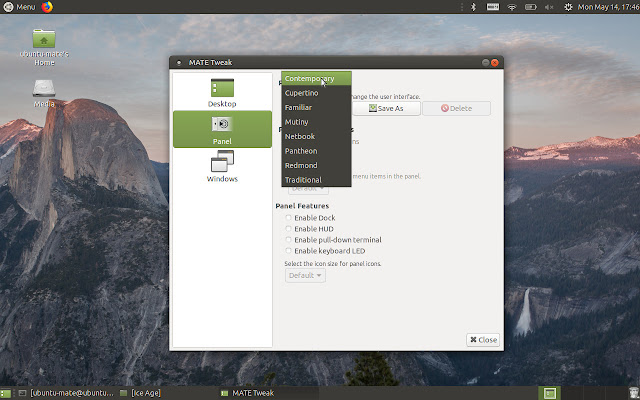Viewport: 640px width, 400px height.
Task: Switch to the ubuntu-mate@ubuntu terminal task
Action: [x=66, y=393]
